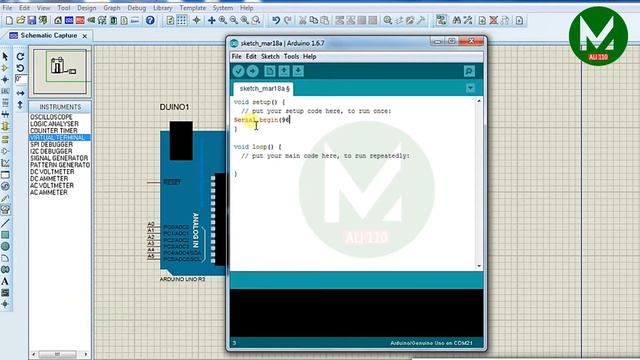Select SIGNAL GENERATOR in the instruments list

59,158
